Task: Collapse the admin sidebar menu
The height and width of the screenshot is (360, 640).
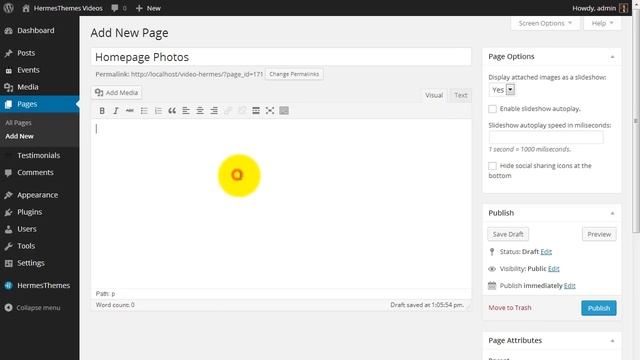Action: point(33,308)
